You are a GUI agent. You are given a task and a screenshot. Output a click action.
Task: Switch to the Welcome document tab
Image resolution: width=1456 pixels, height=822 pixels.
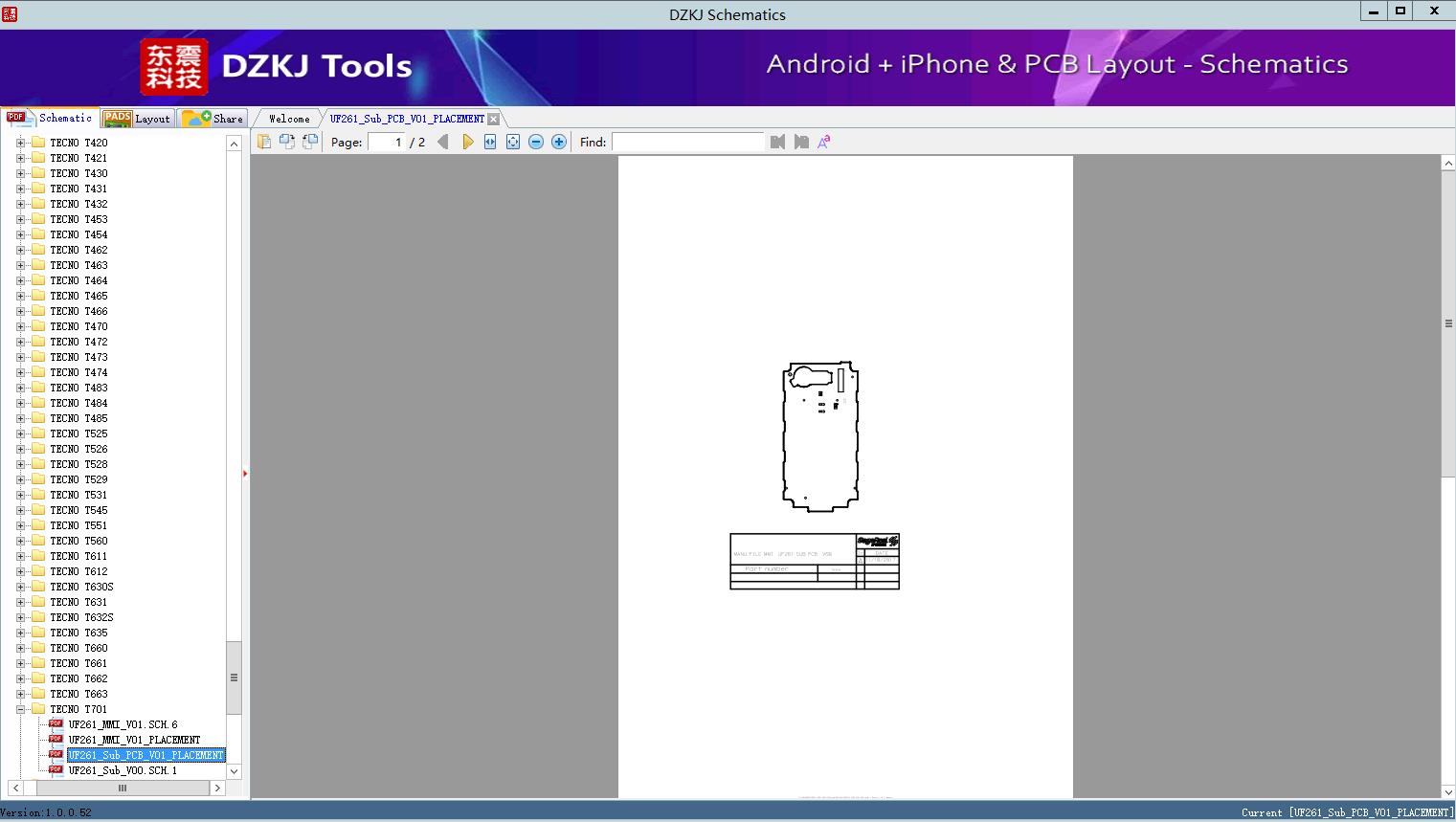coord(288,119)
